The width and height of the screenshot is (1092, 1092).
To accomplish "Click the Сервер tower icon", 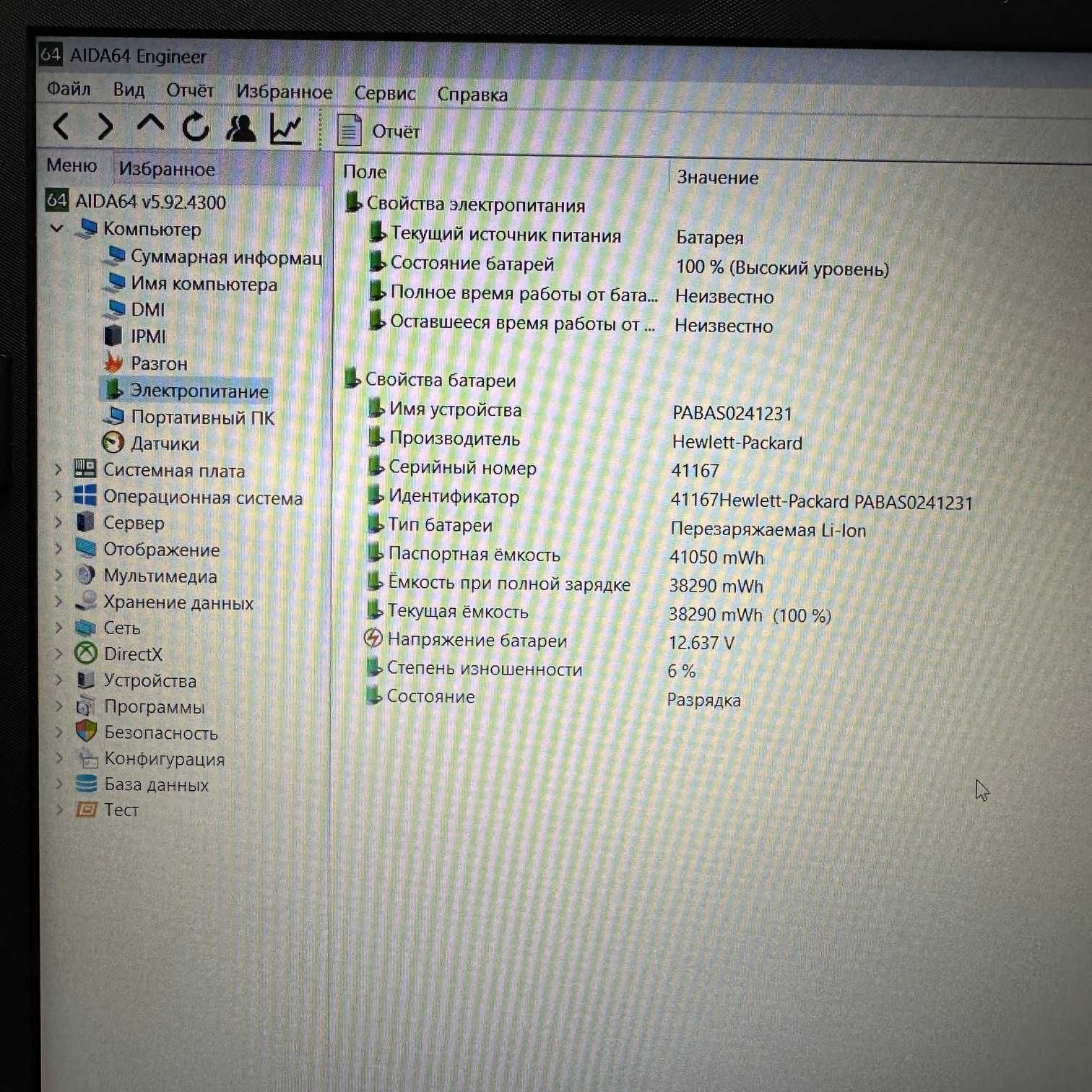I will pos(86,521).
